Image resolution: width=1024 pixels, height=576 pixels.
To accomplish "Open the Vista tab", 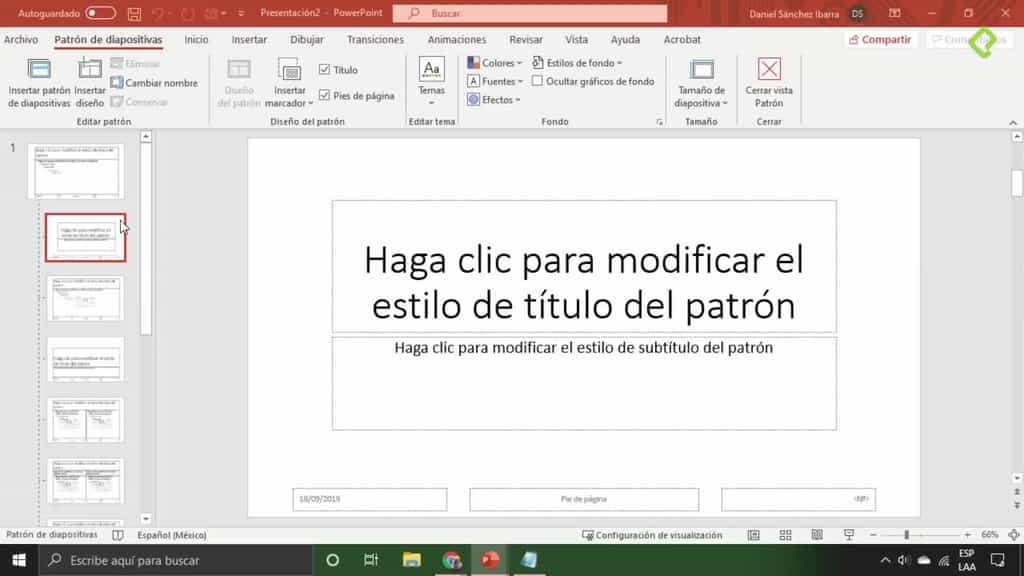I will [x=576, y=39].
